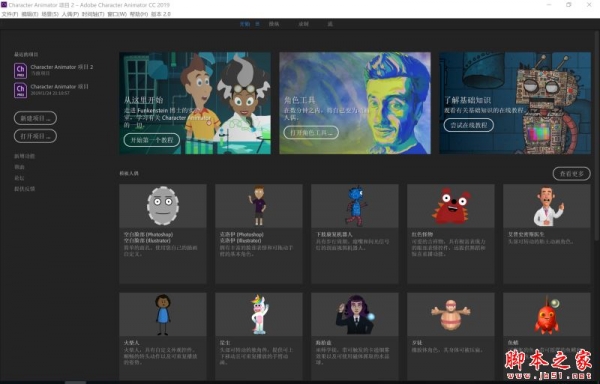The width and height of the screenshot is (600, 384).
Task: Select the stick figure puppet in blue
Action: coord(163,314)
